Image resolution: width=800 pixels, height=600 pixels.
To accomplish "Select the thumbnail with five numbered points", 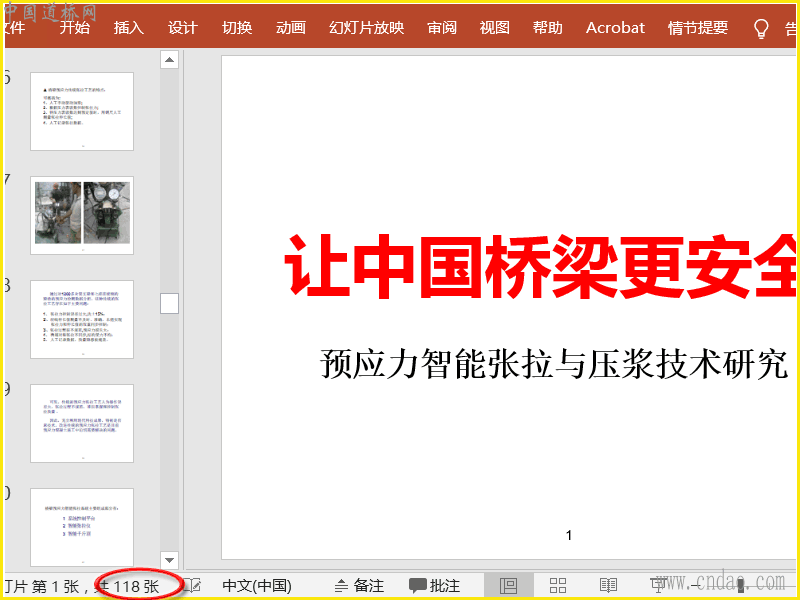I will tap(82, 319).
